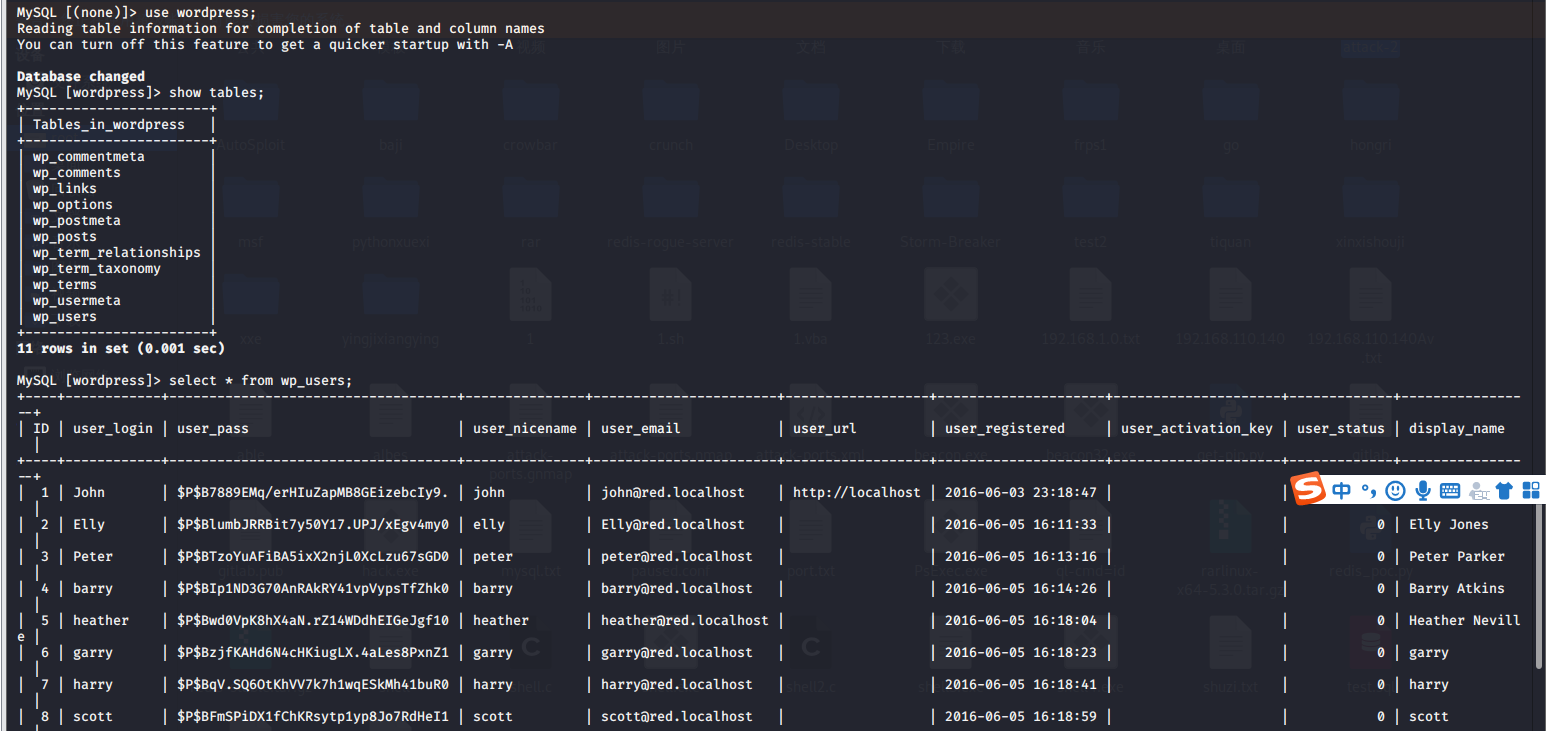Click 'Barry Atkins' display name
Image resolution: width=1546 pixels, height=731 pixels.
[x=1457, y=588]
